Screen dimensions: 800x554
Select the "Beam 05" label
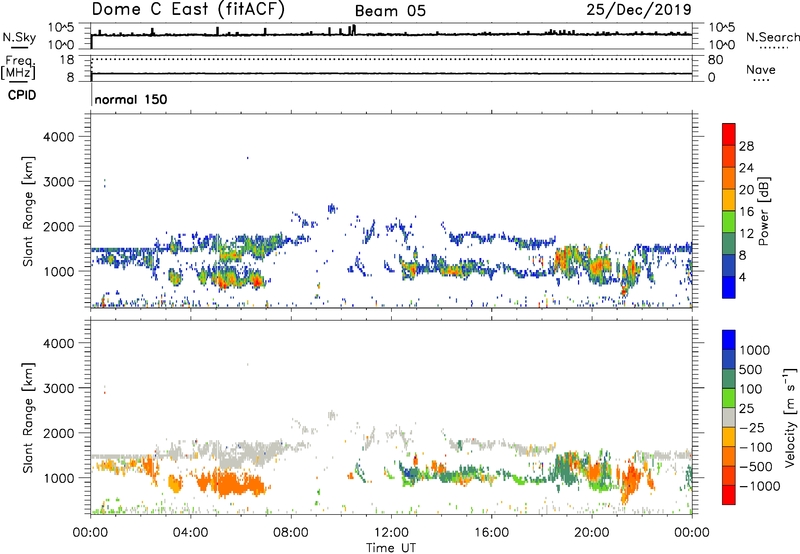pos(390,11)
